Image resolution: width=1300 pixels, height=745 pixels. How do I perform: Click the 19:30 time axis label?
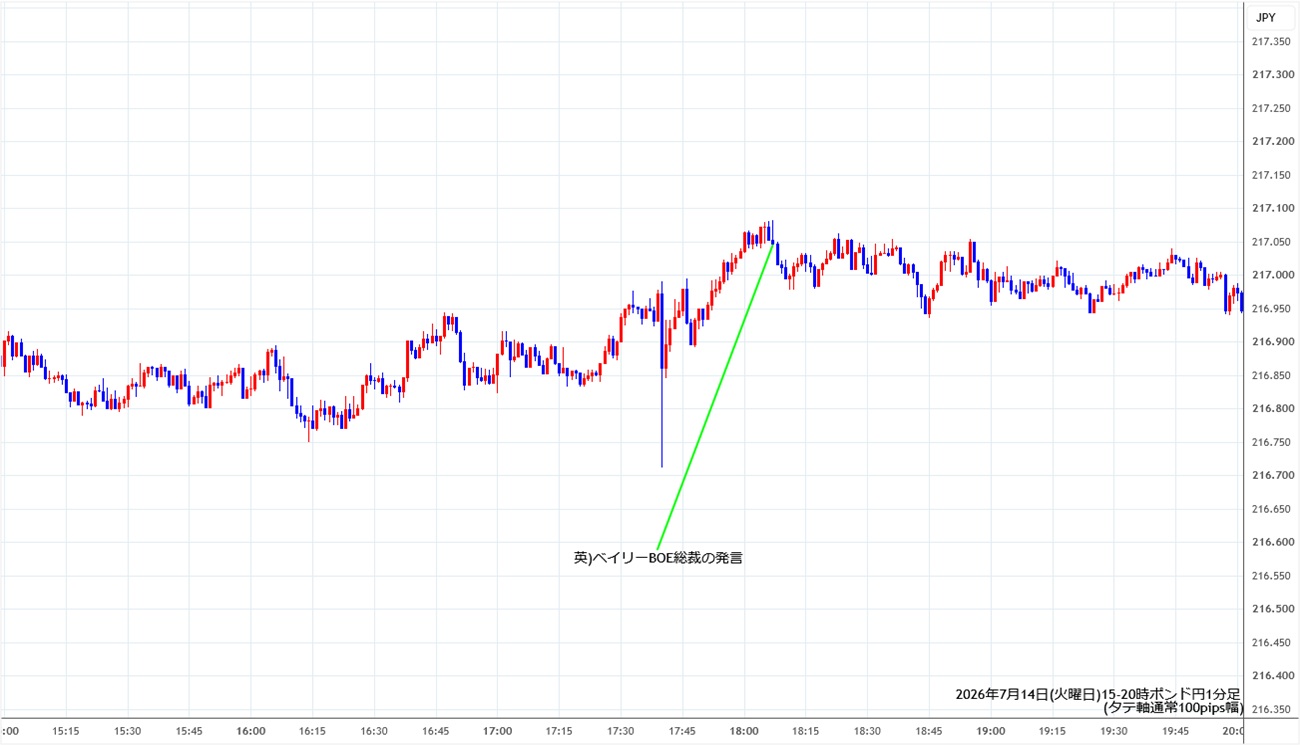click(1112, 731)
